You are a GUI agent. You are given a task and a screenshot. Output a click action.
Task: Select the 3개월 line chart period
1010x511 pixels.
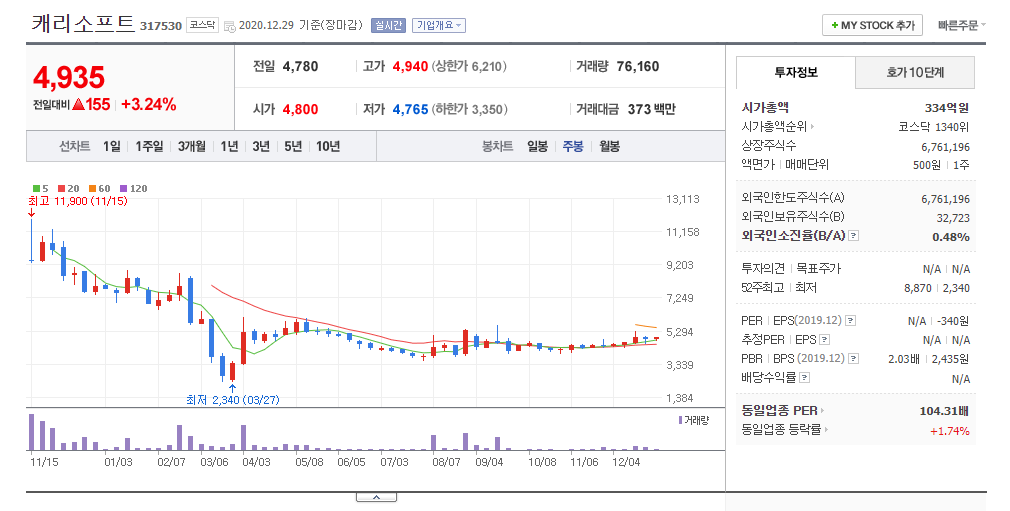coord(192,146)
